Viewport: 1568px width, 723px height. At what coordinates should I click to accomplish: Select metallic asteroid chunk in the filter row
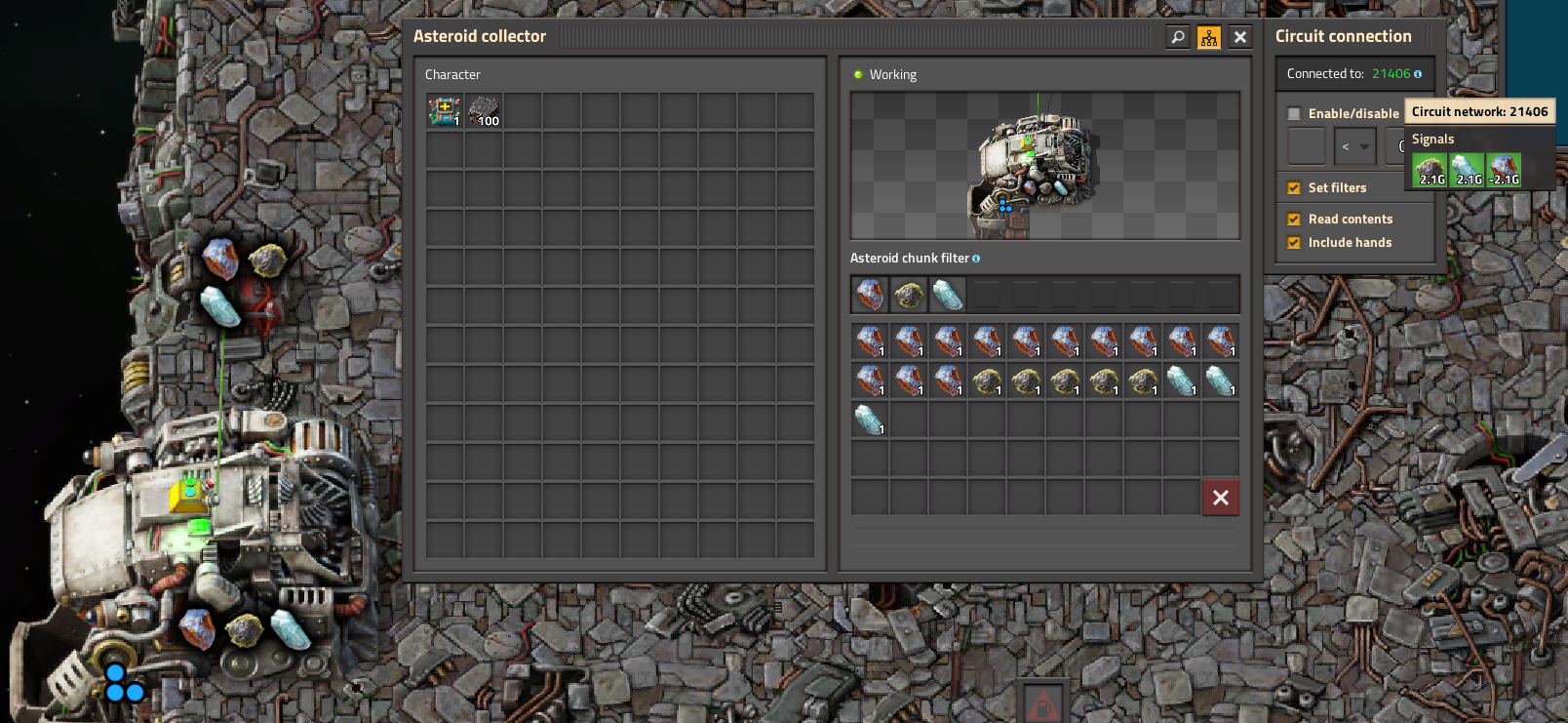tap(870, 295)
